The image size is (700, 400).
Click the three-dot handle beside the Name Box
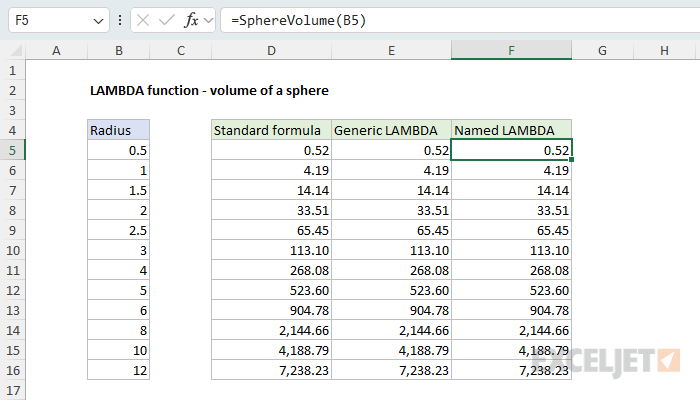point(120,20)
